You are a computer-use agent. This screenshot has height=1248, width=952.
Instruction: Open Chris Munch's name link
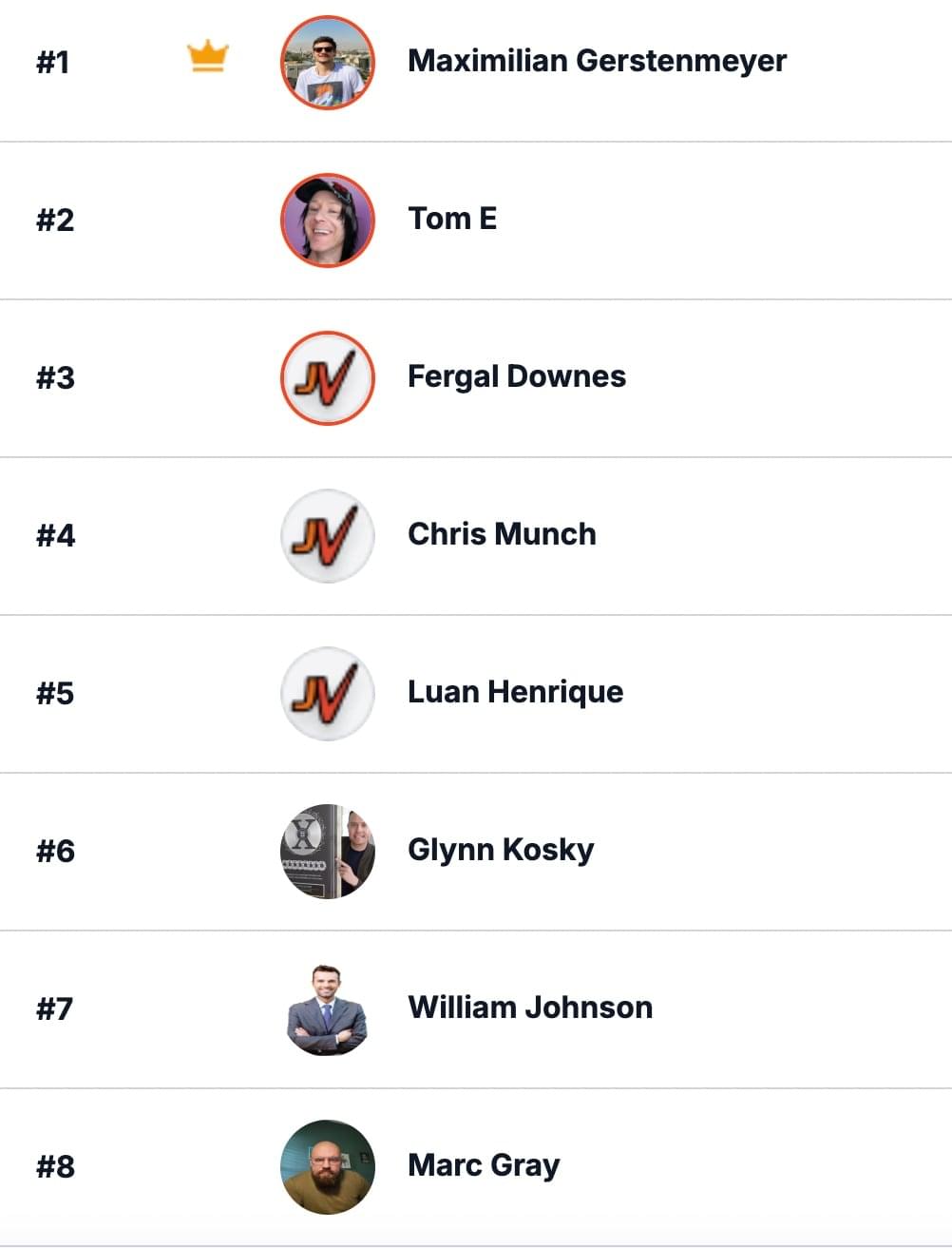click(502, 534)
